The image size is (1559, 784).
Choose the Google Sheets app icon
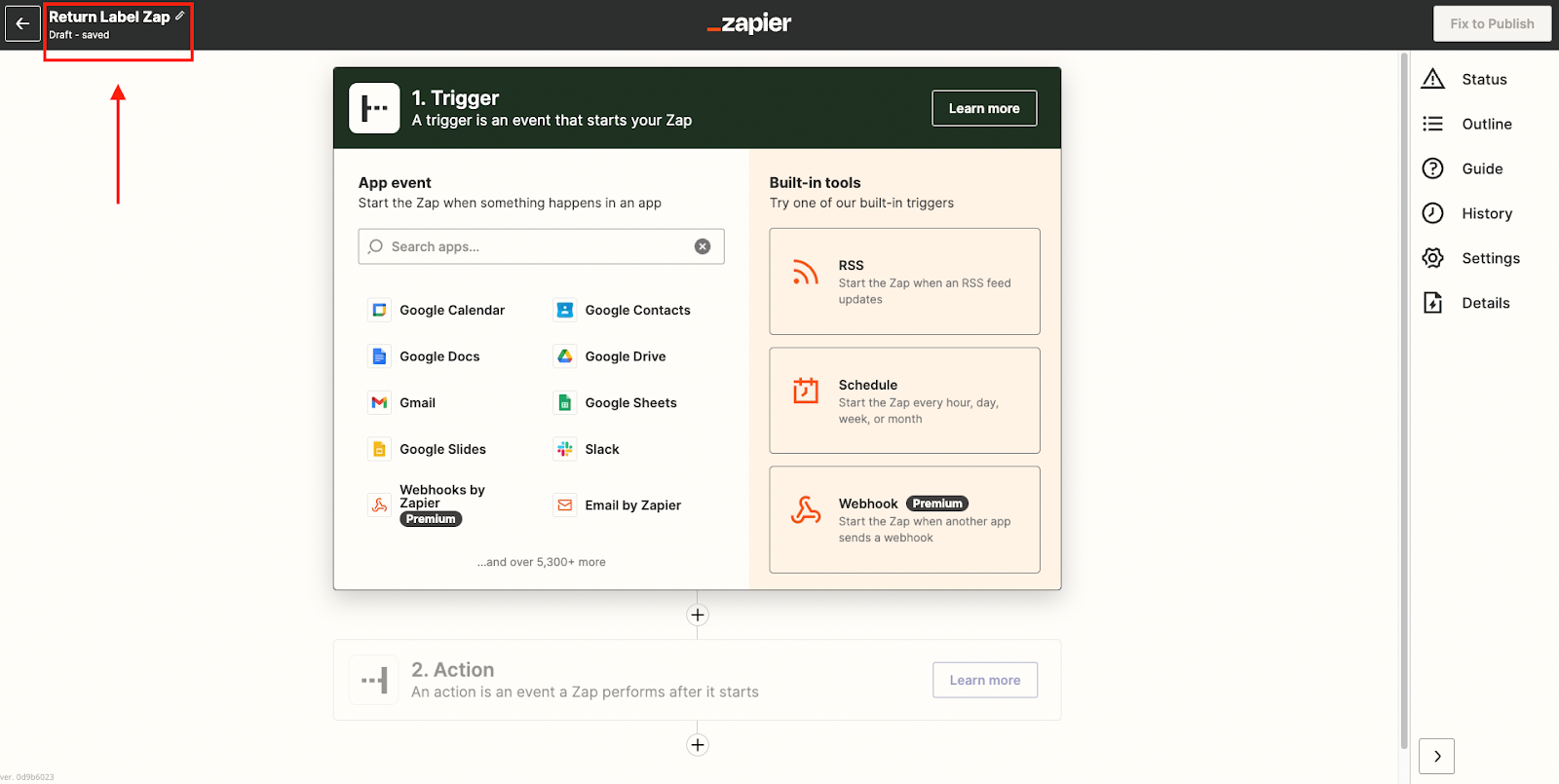(x=564, y=402)
